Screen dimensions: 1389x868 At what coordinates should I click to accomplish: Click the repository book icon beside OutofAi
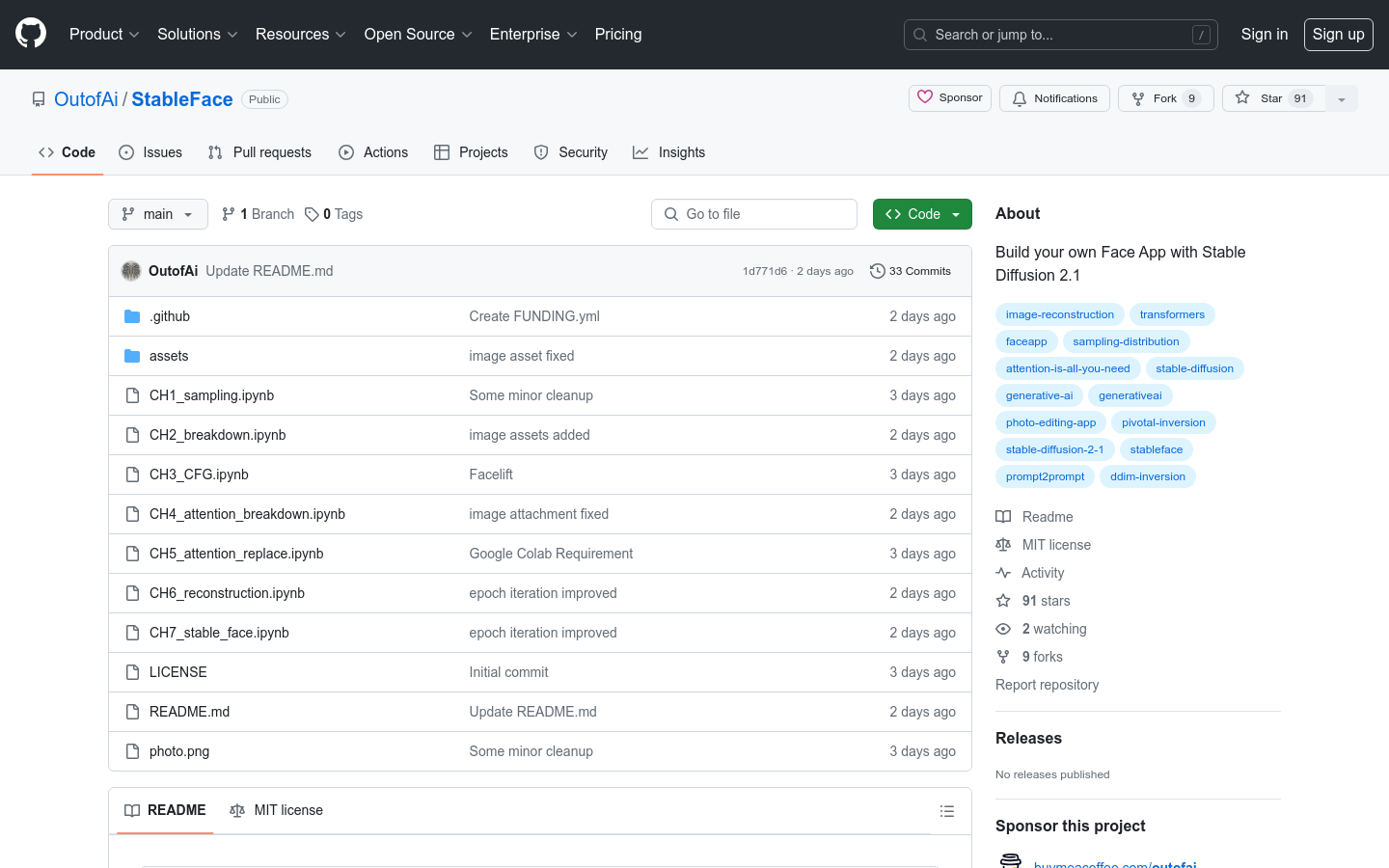pyautogui.click(x=39, y=99)
